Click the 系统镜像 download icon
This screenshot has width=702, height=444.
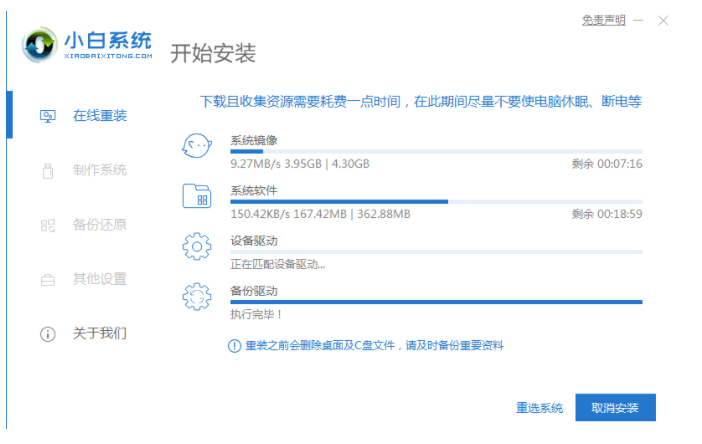196,146
